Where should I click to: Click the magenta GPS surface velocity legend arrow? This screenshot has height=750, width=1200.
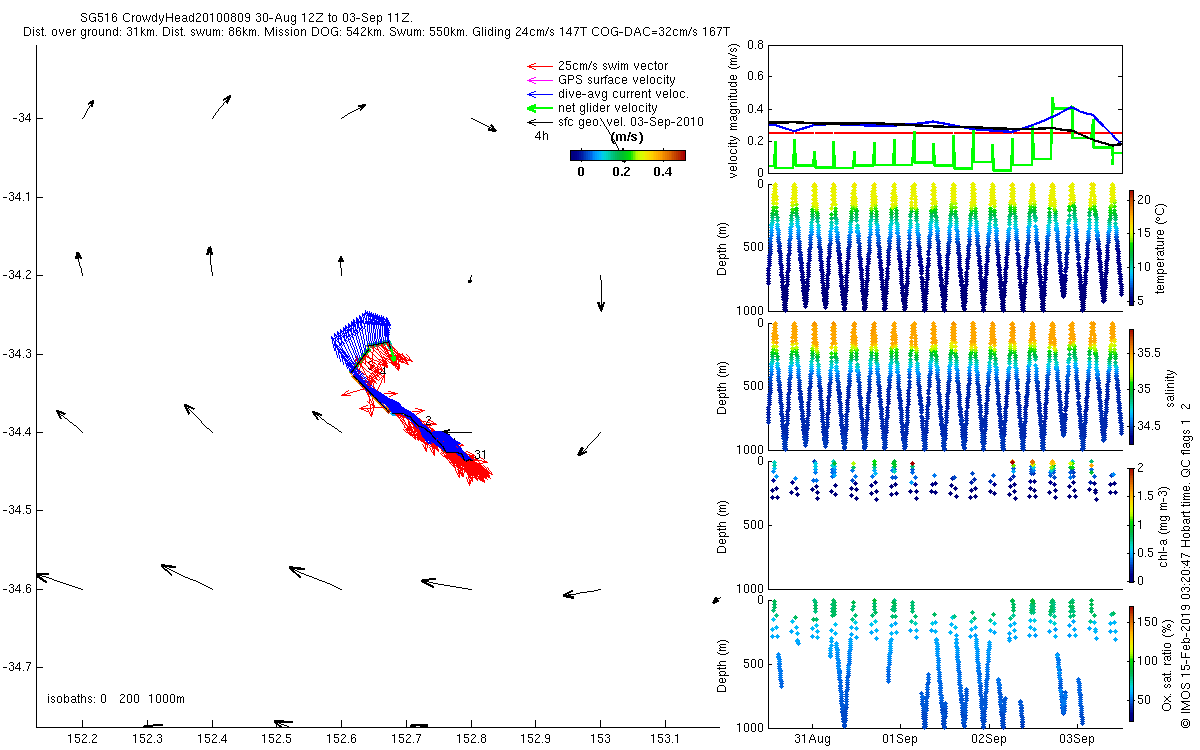click(540, 80)
